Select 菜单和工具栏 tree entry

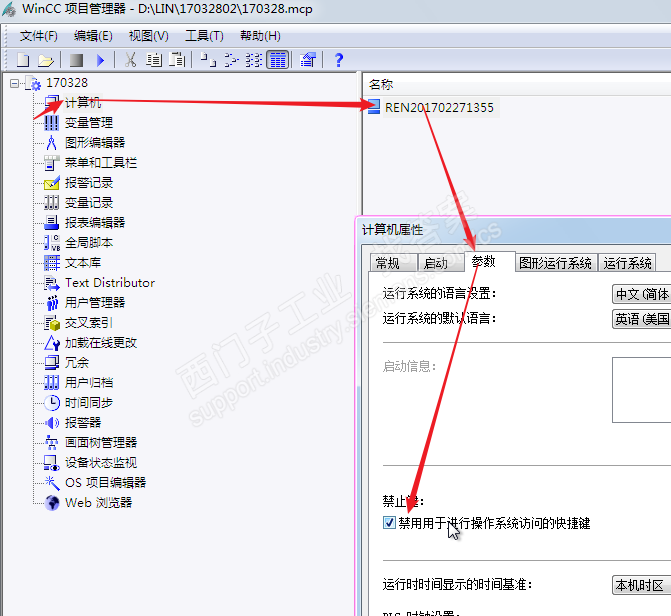point(101,163)
